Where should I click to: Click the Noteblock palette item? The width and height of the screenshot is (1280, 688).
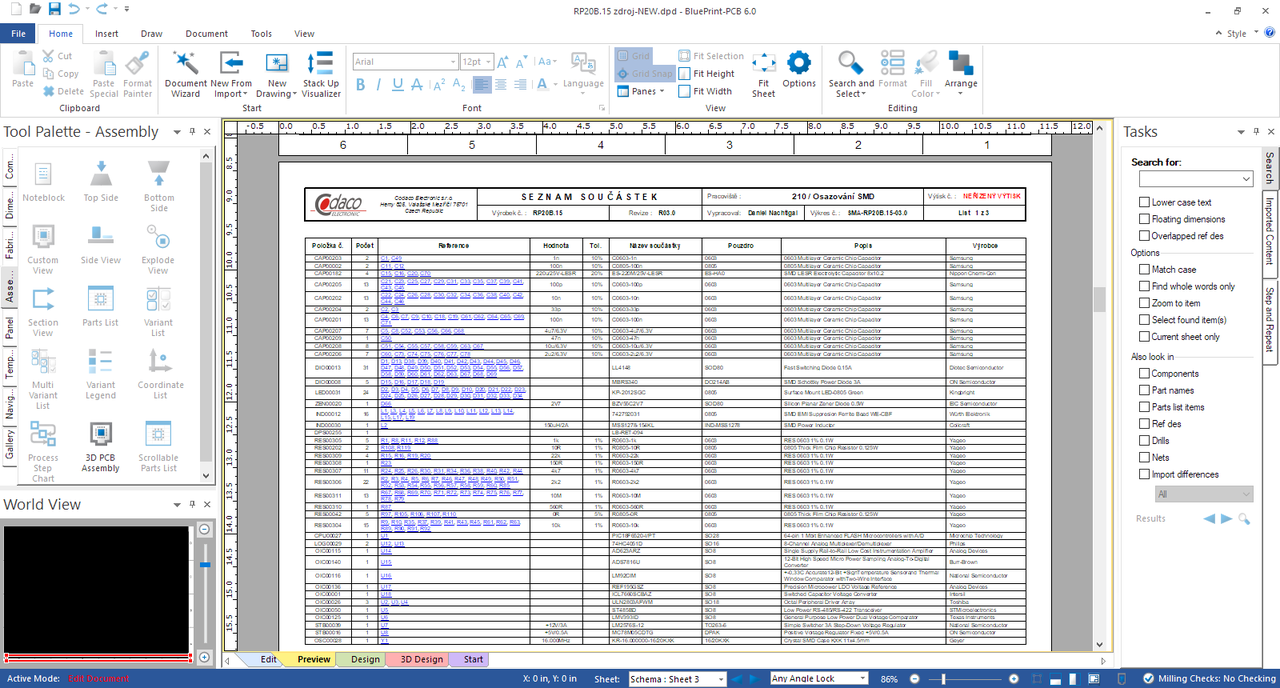pyautogui.click(x=43, y=181)
